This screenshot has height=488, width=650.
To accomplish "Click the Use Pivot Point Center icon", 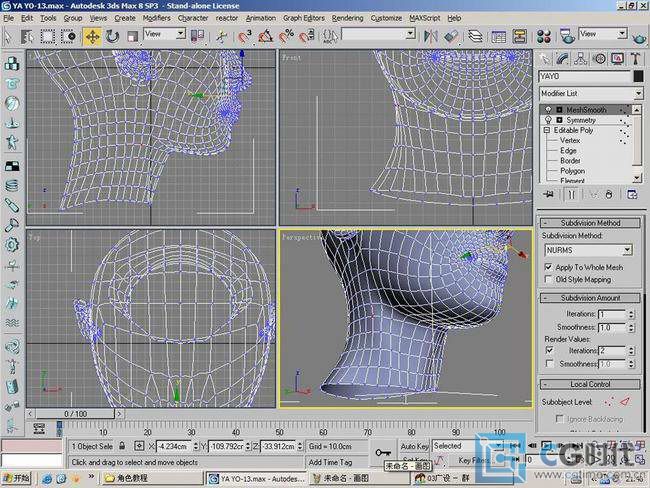I will pos(197,36).
